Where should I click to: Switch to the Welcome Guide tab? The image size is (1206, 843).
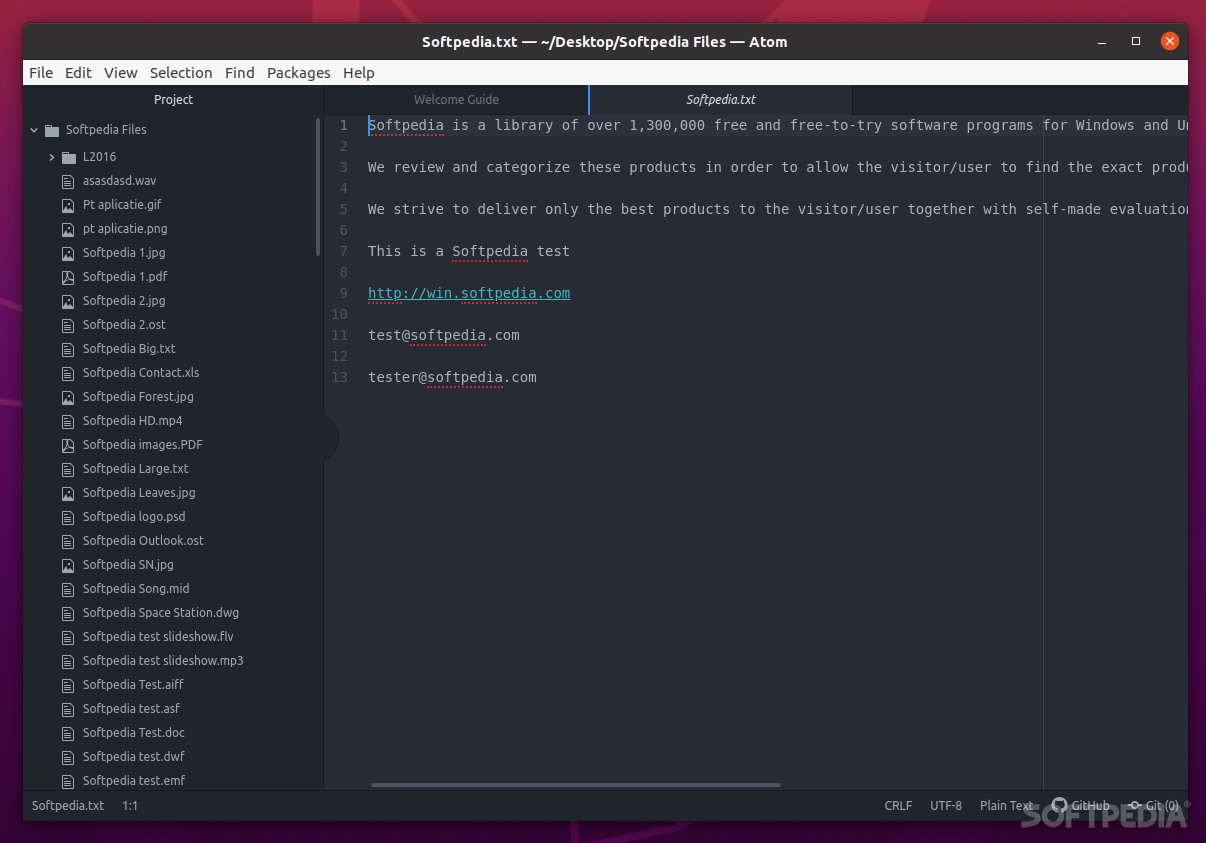456,99
